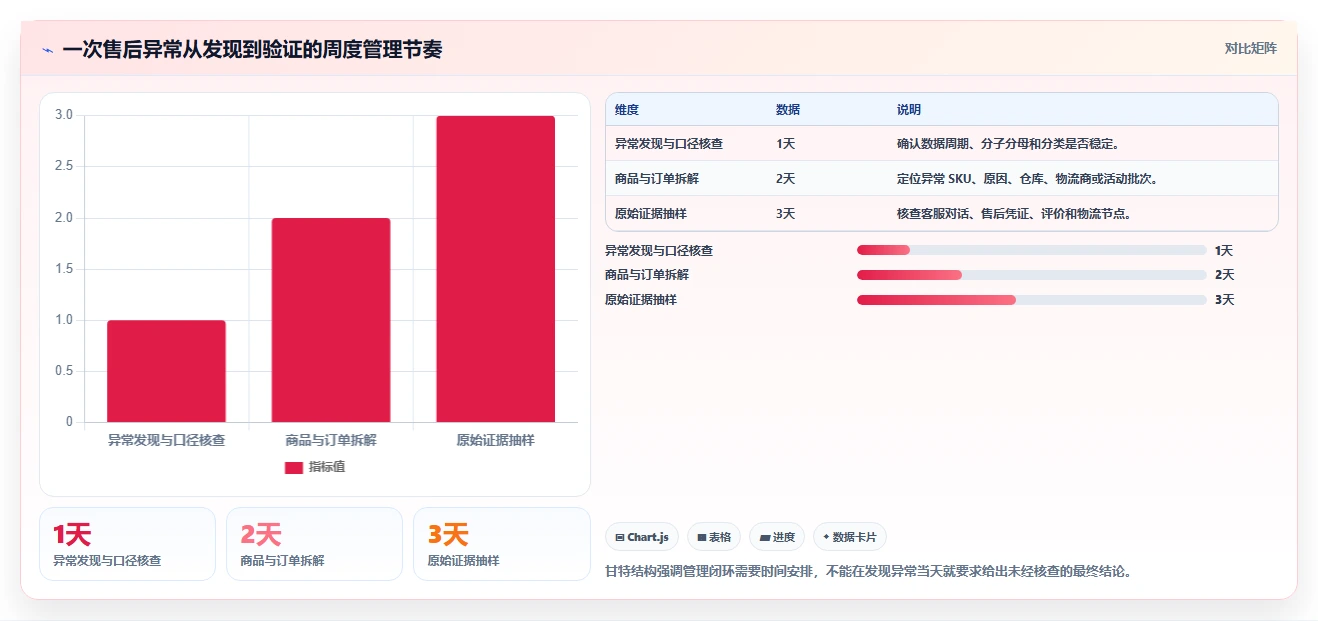
Task: Select table cell 商品与订单拆解
Action: pos(656,179)
